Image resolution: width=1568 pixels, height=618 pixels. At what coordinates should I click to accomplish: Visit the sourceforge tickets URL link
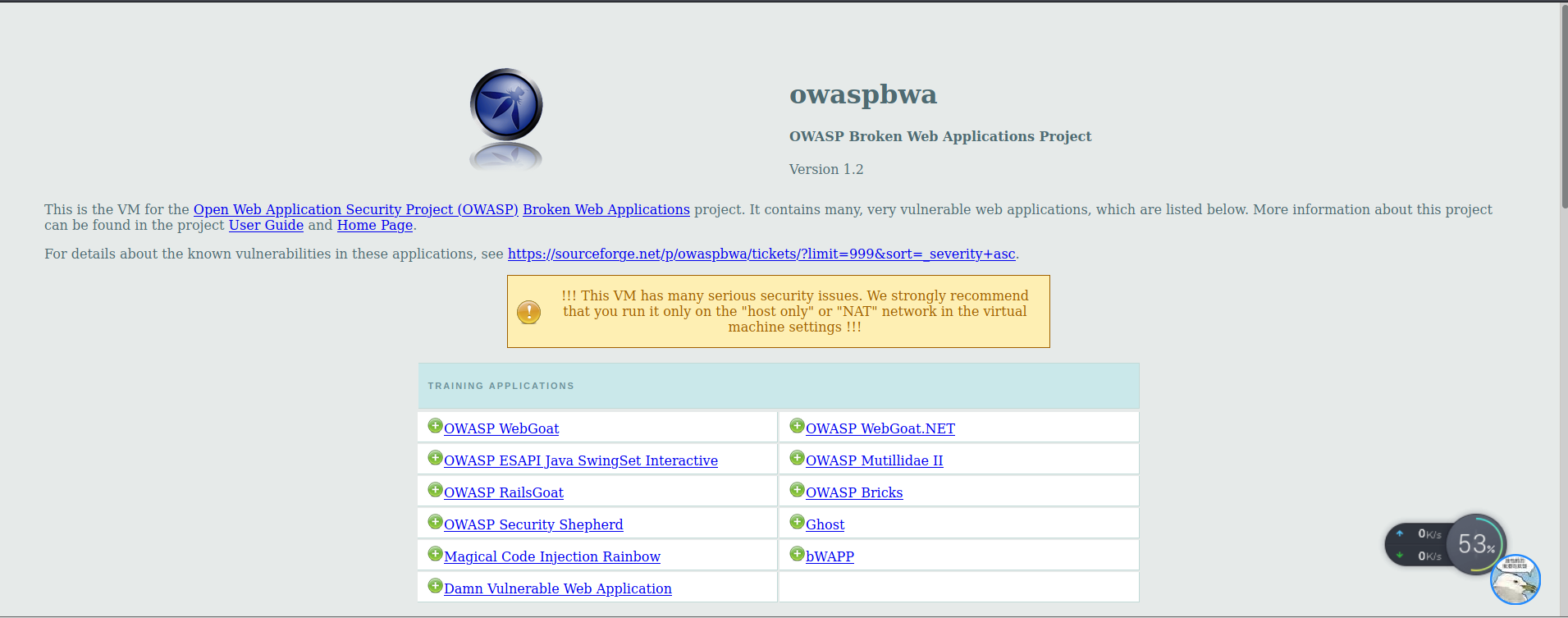pos(761,254)
